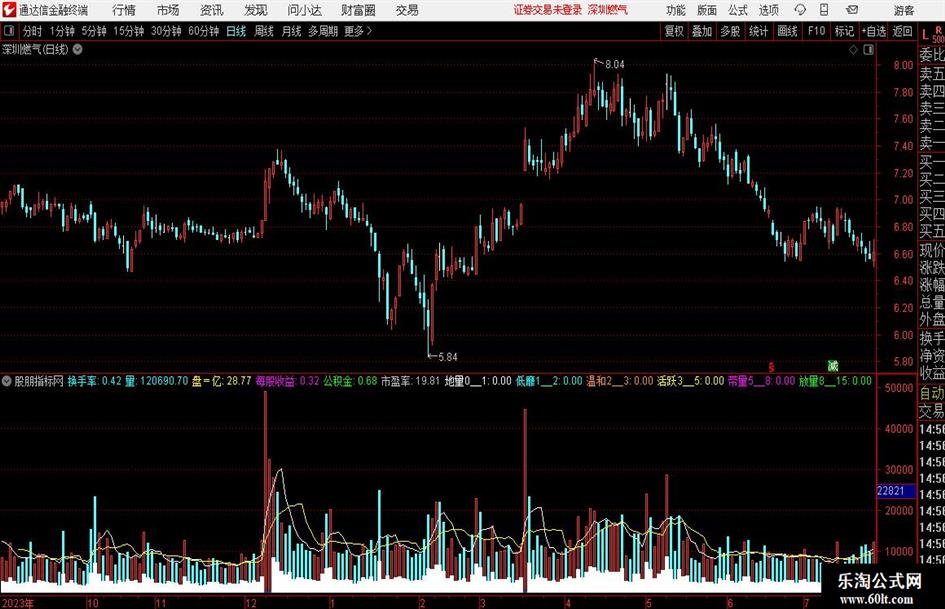This screenshot has height=609, width=945.
Task: Open the headset customer service icon
Action: [800, 10]
